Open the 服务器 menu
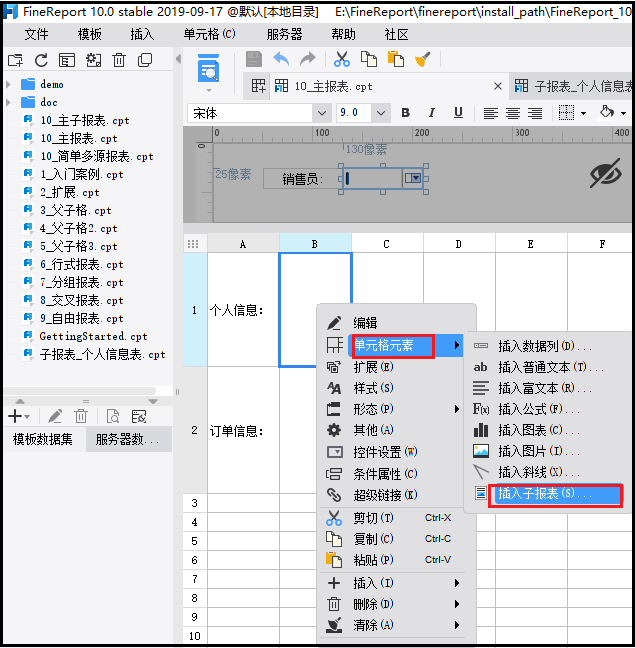The width and height of the screenshot is (635, 648). (x=284, y=34)
